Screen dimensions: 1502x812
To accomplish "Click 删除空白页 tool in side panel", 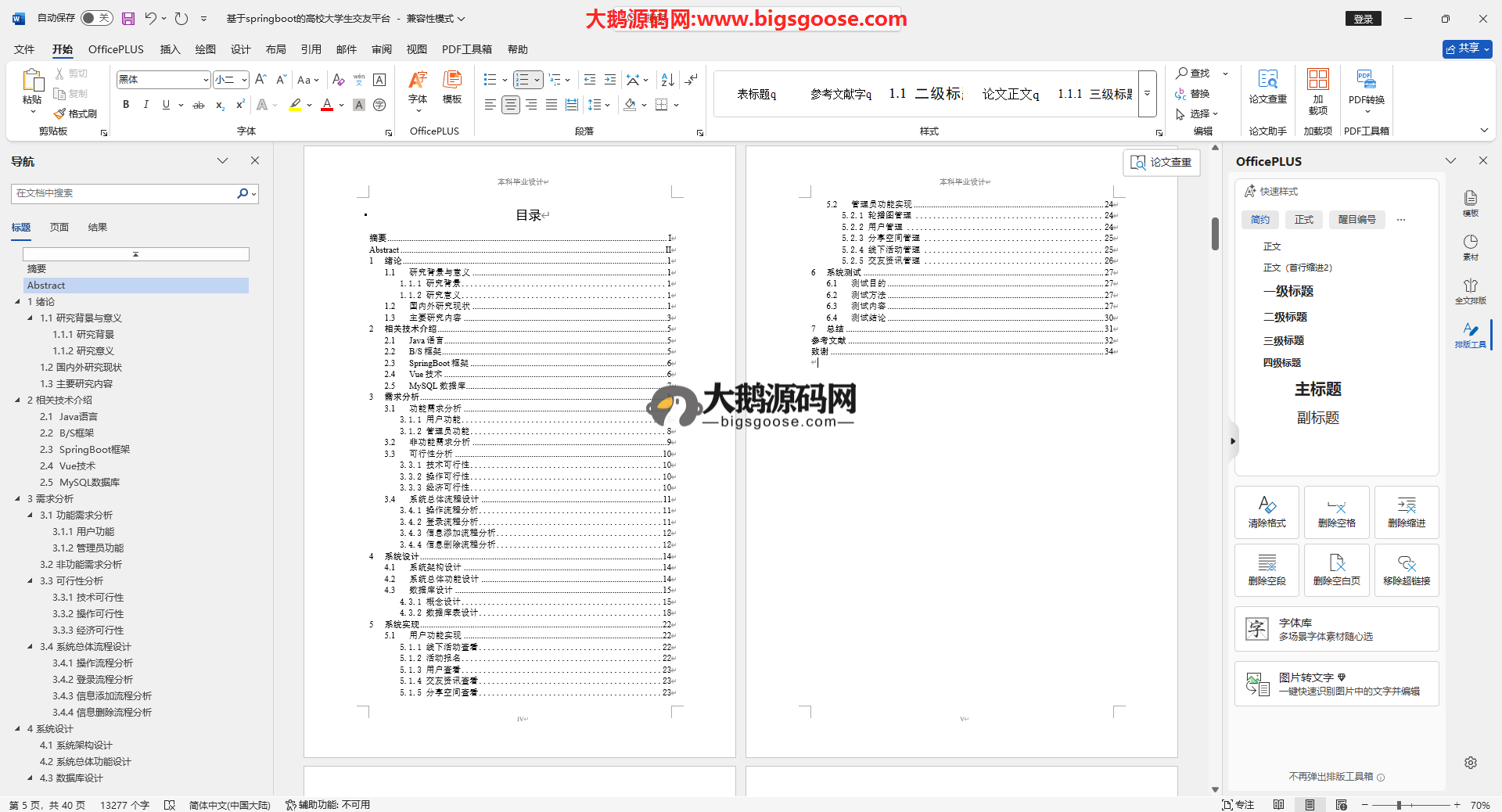I will point(1336,570).
